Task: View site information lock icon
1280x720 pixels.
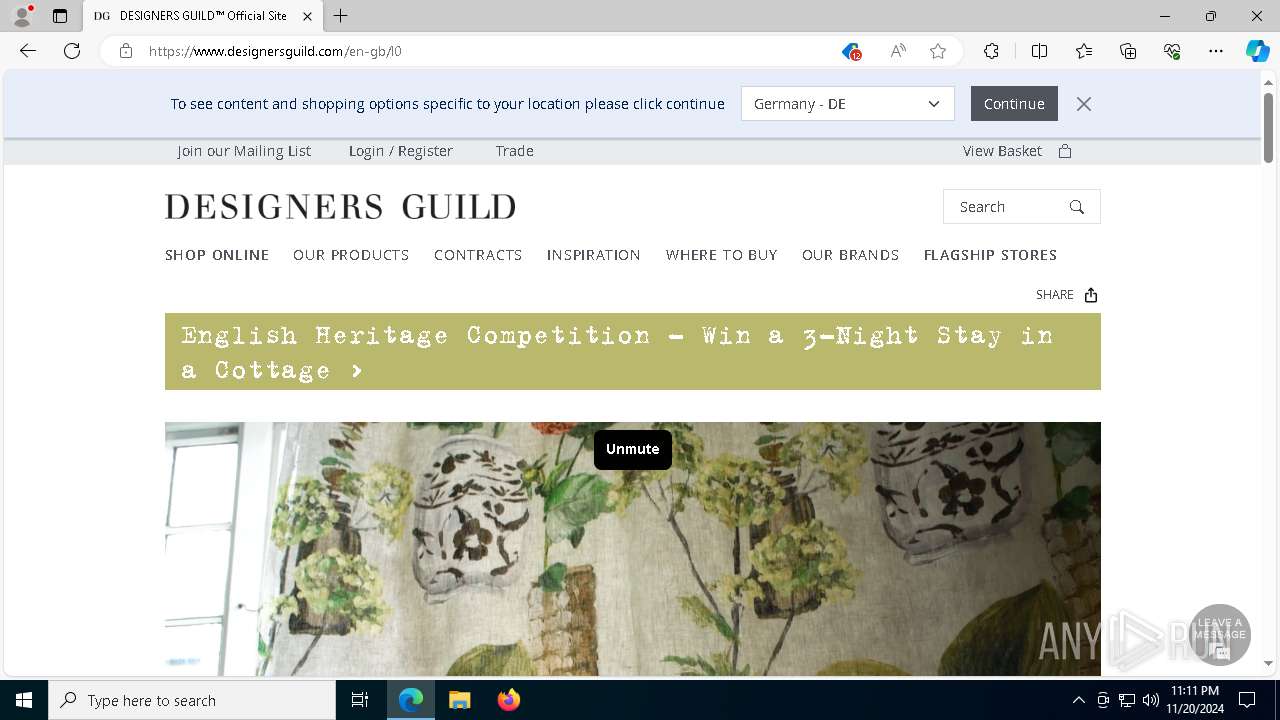Action: (x=126, y=51)
